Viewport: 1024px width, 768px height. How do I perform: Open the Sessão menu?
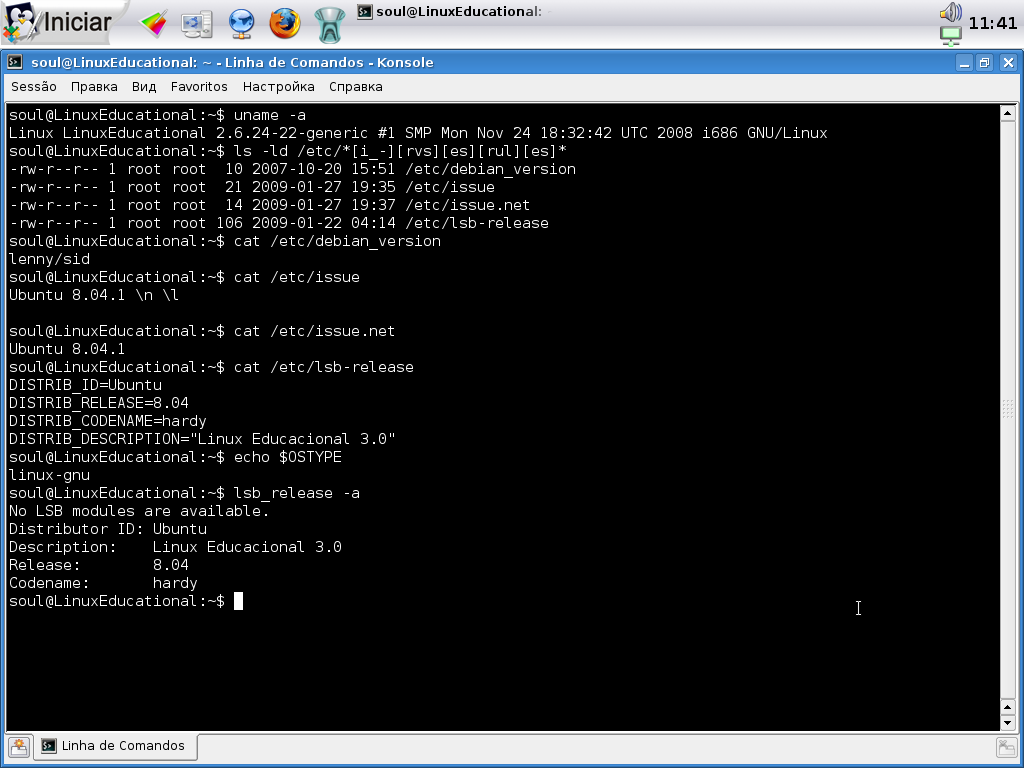coord(34,87)
